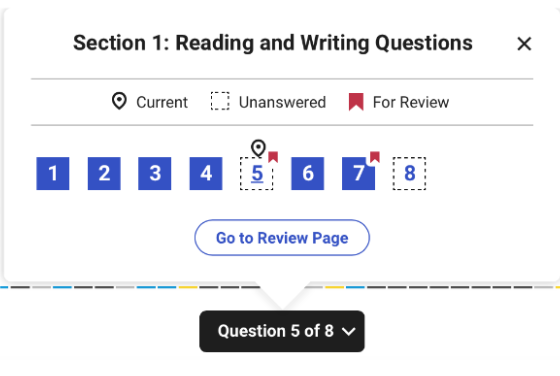The width and height of the screenshot is (560, 376).
Task: Click the Section 1 Reading and Writing heading
Action: tap(273, 43)
